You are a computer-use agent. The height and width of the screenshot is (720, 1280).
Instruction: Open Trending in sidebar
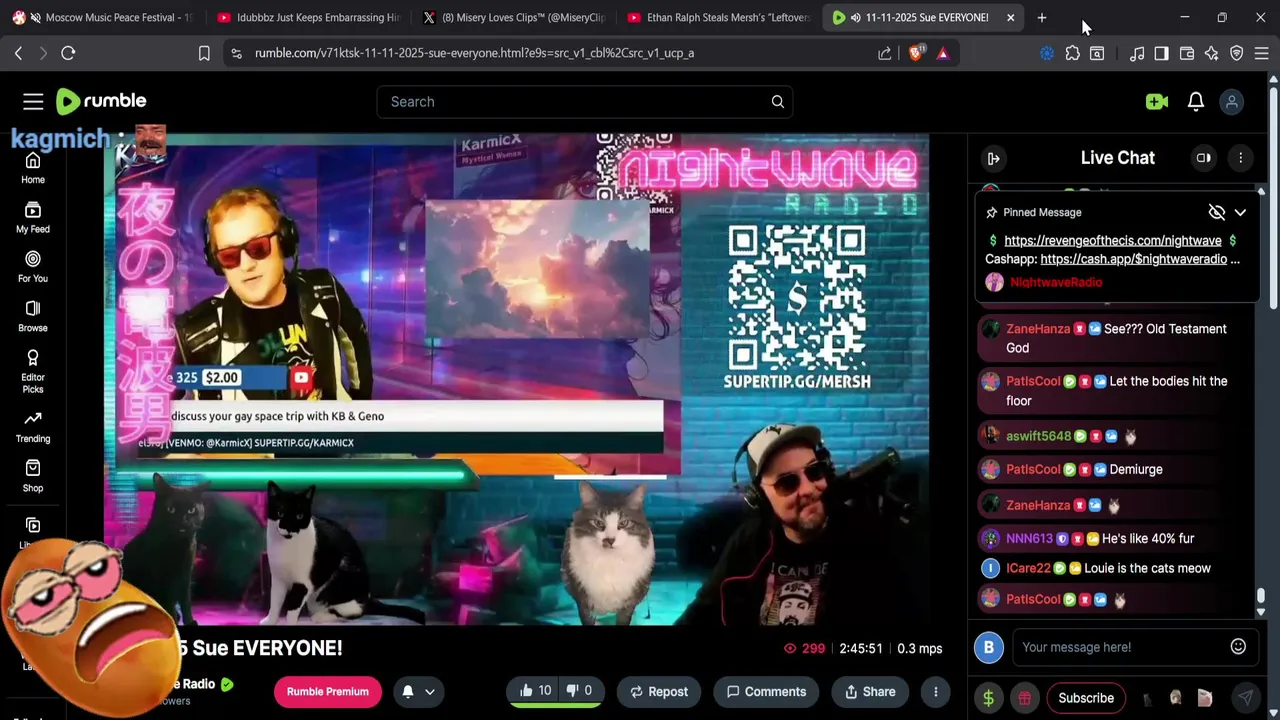[x=33, y=426]
